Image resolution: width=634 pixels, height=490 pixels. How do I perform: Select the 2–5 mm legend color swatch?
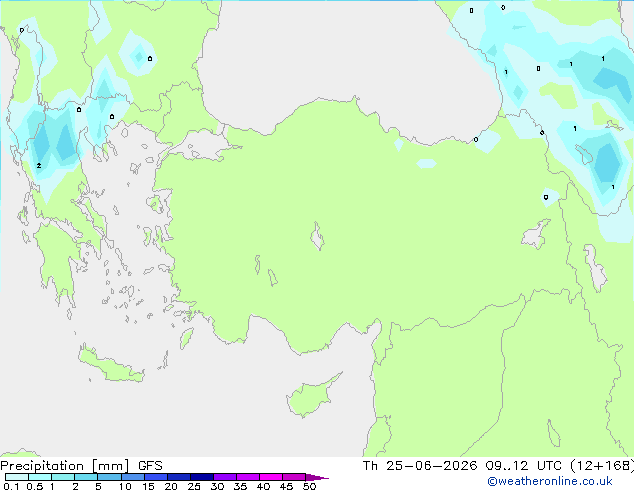tap(86, 477)
